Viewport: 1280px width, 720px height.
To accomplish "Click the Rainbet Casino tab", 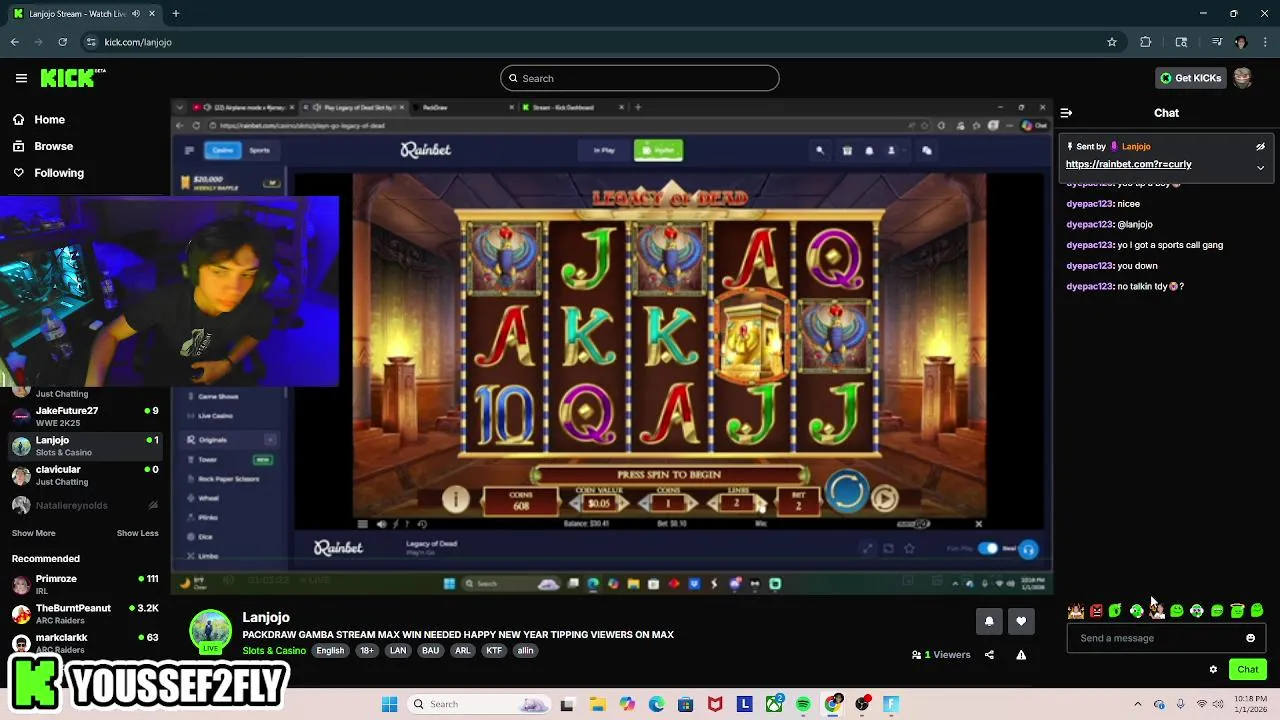I will (222, 150).
